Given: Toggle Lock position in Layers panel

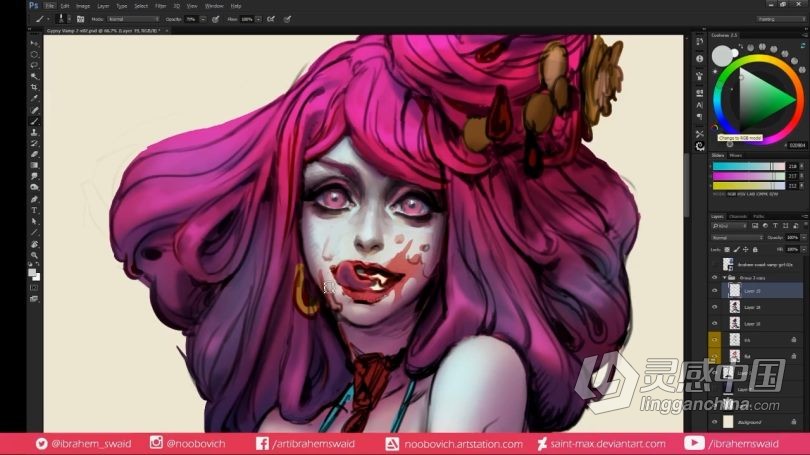Looking at the screenshot, I should pyautogui.click(x=746, y=249).
